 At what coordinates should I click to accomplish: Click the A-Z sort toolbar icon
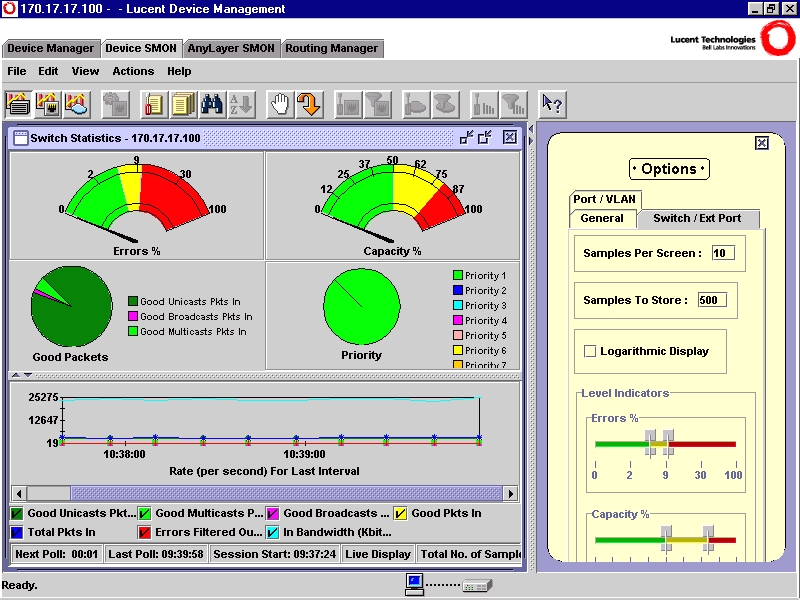(x=238, y=103)
